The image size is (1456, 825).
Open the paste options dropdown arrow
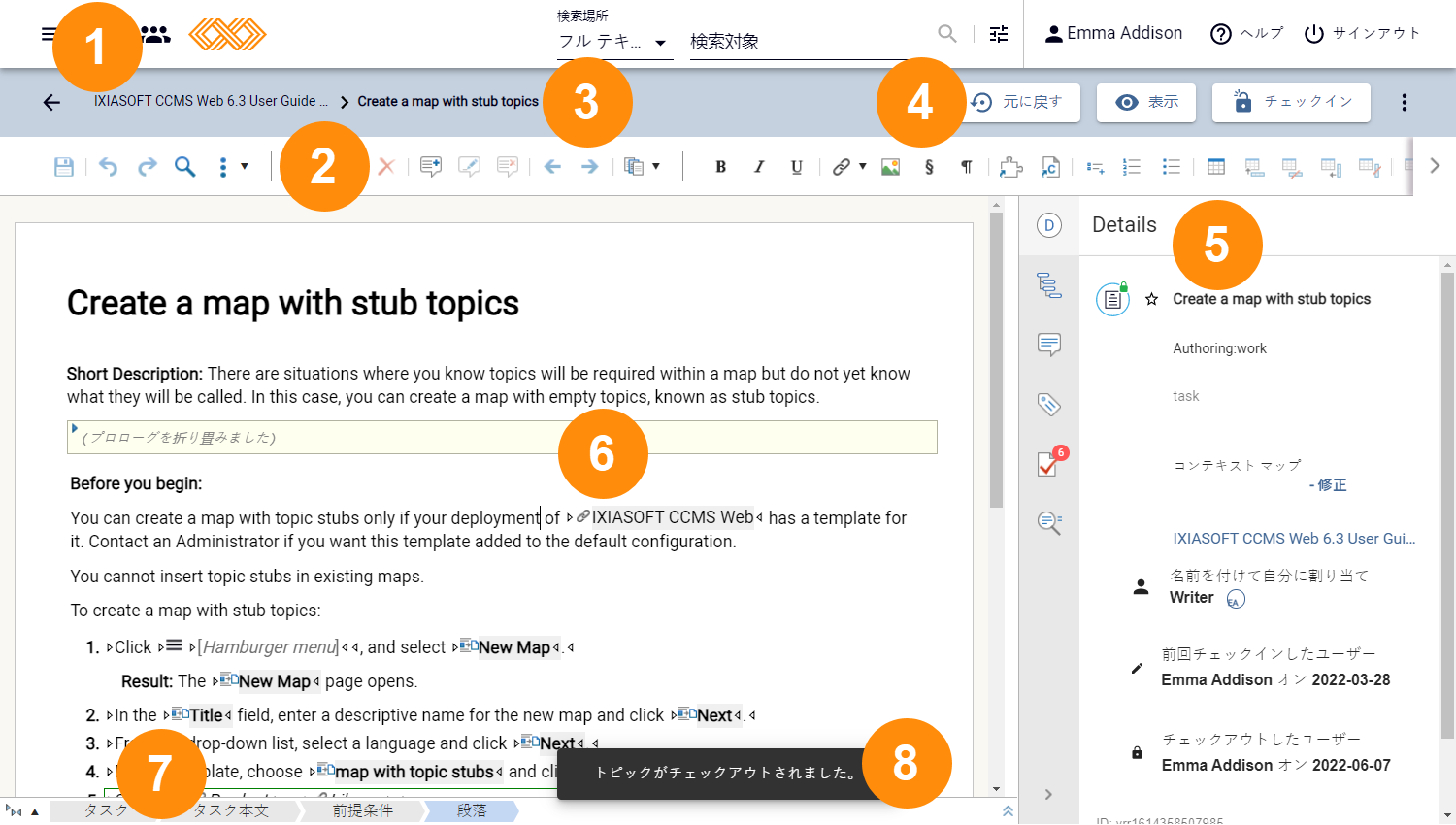click(656, 167)
